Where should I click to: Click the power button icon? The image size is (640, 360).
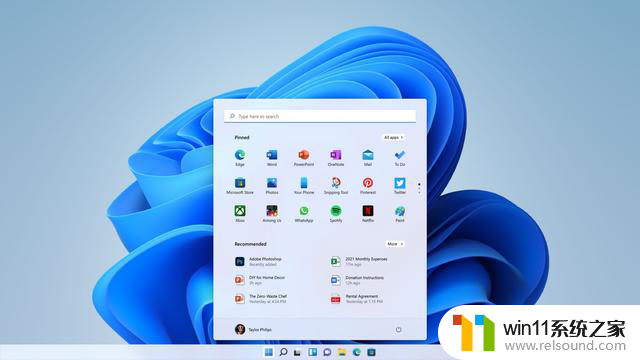pos(398,329)
